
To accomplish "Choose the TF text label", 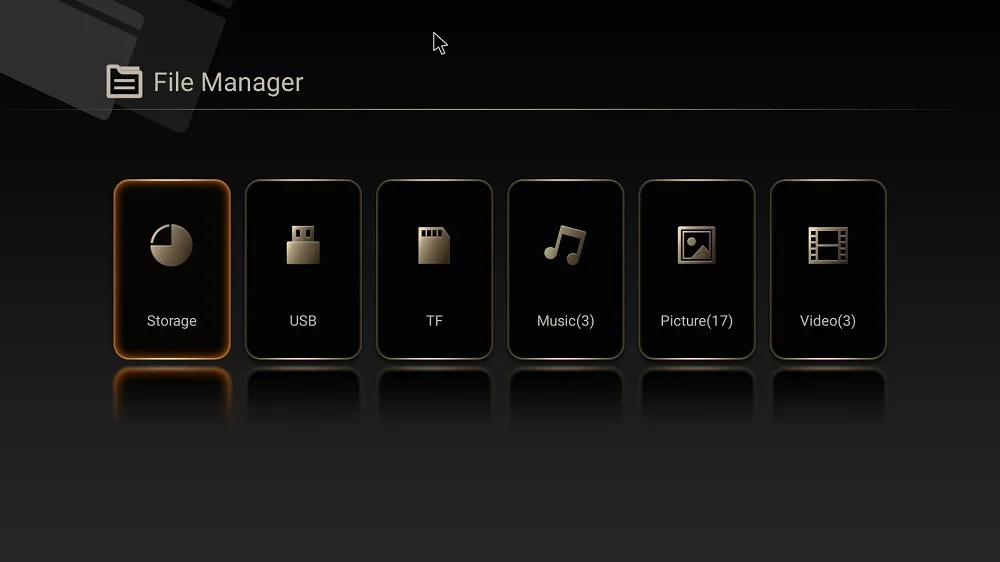I will 434,321.
